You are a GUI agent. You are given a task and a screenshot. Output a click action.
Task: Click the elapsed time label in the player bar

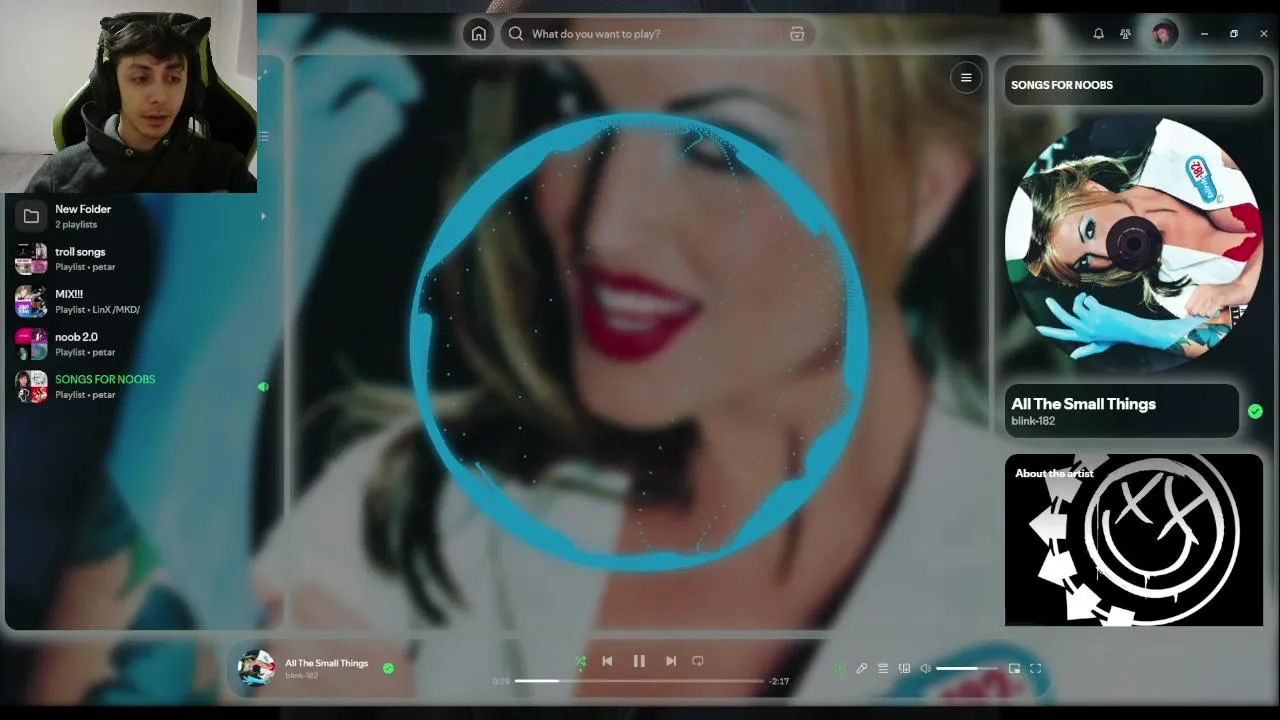[501, 681]
